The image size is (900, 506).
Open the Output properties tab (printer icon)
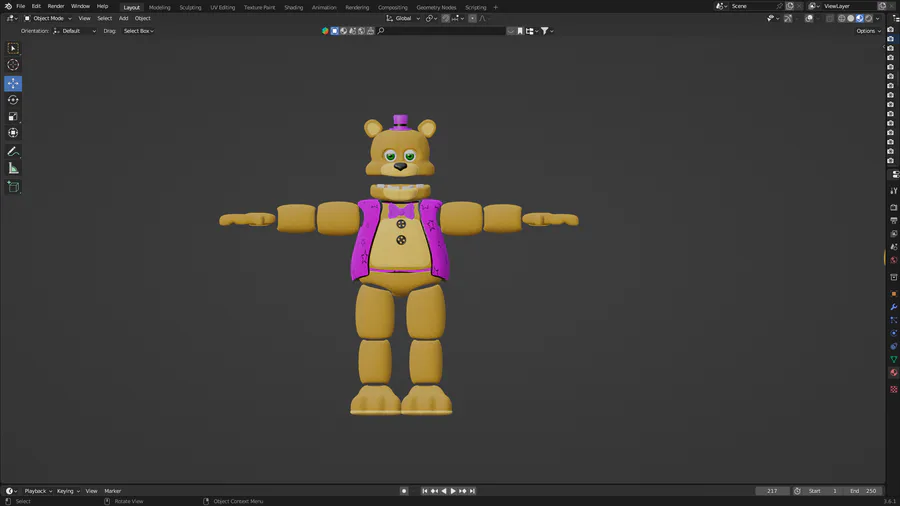894,220
